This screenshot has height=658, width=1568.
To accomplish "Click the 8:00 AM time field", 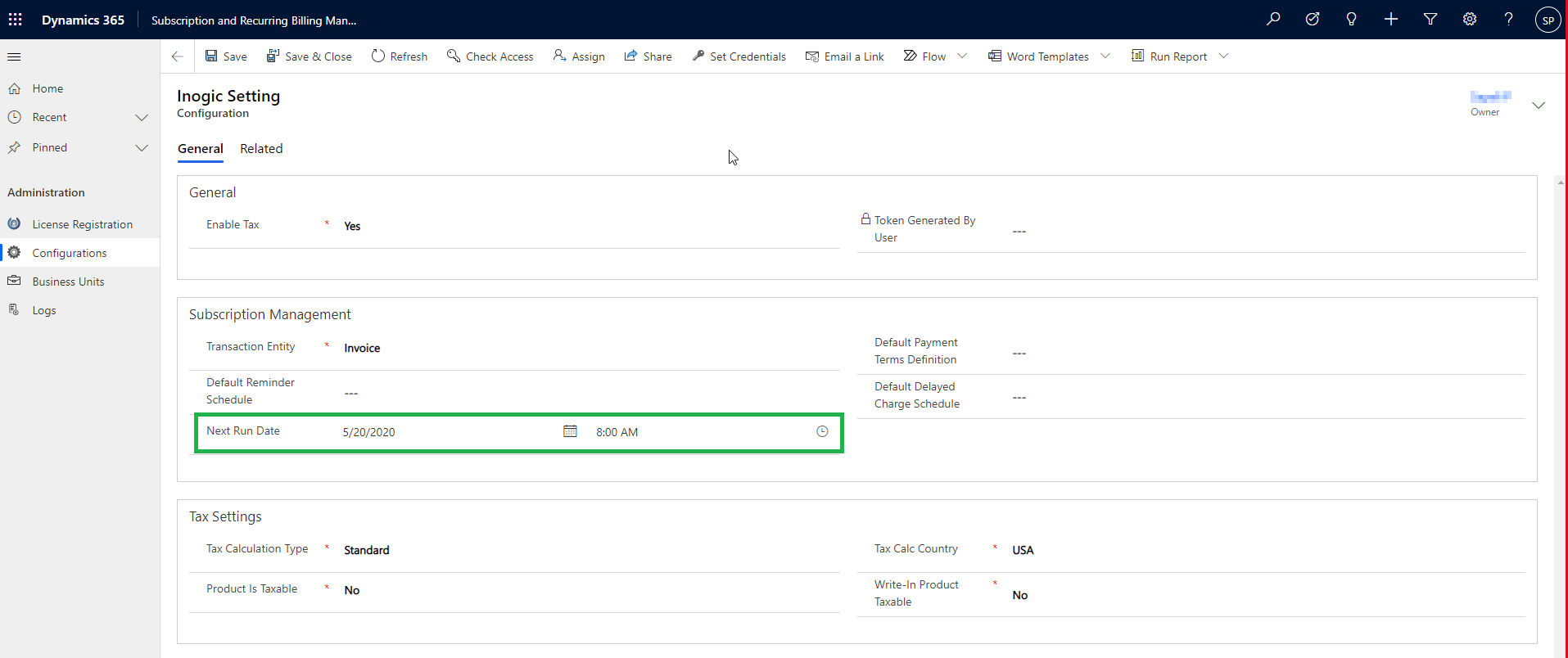I will coord(617,432).
